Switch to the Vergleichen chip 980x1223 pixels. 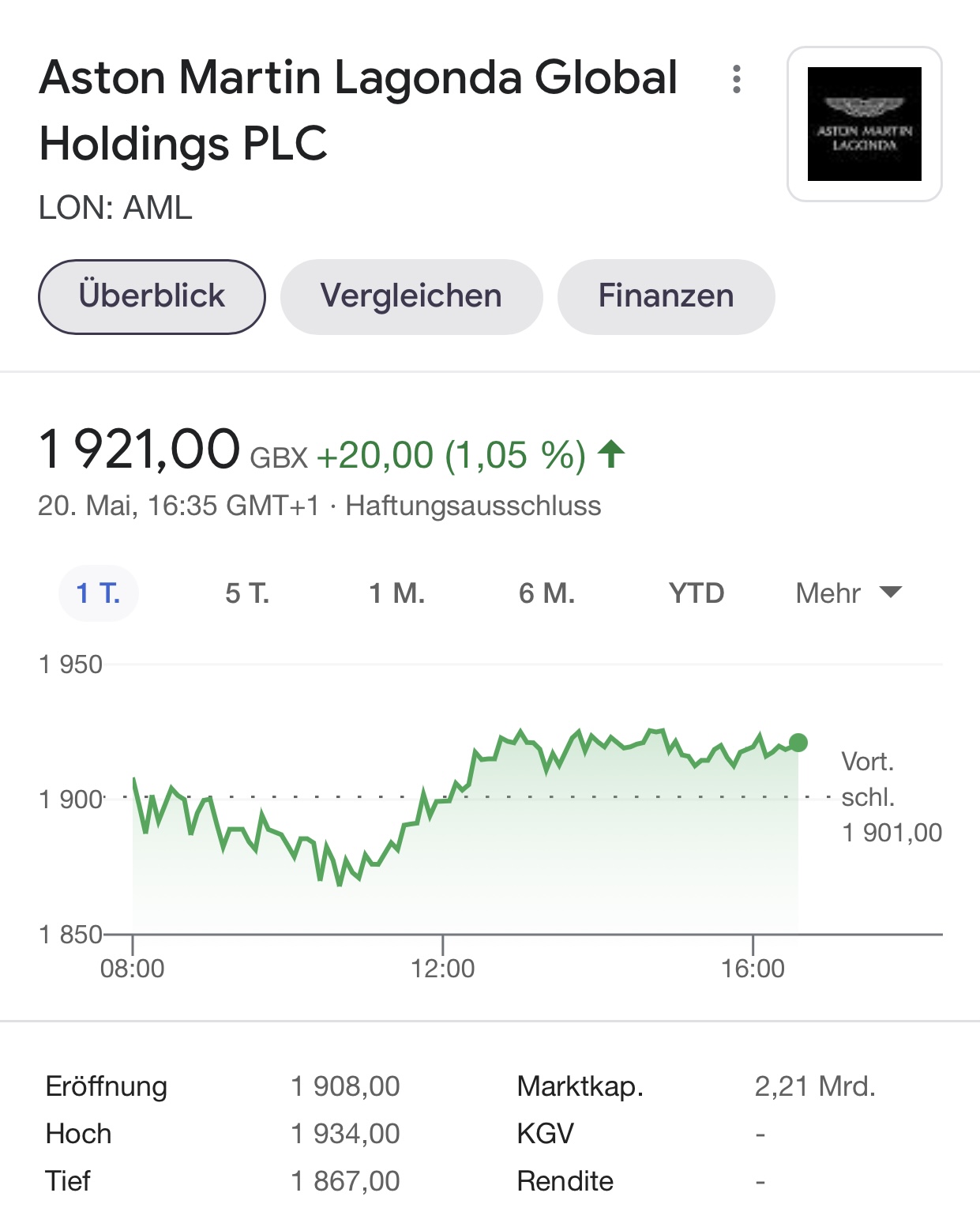pyautogui.click(x=411, y=296)
